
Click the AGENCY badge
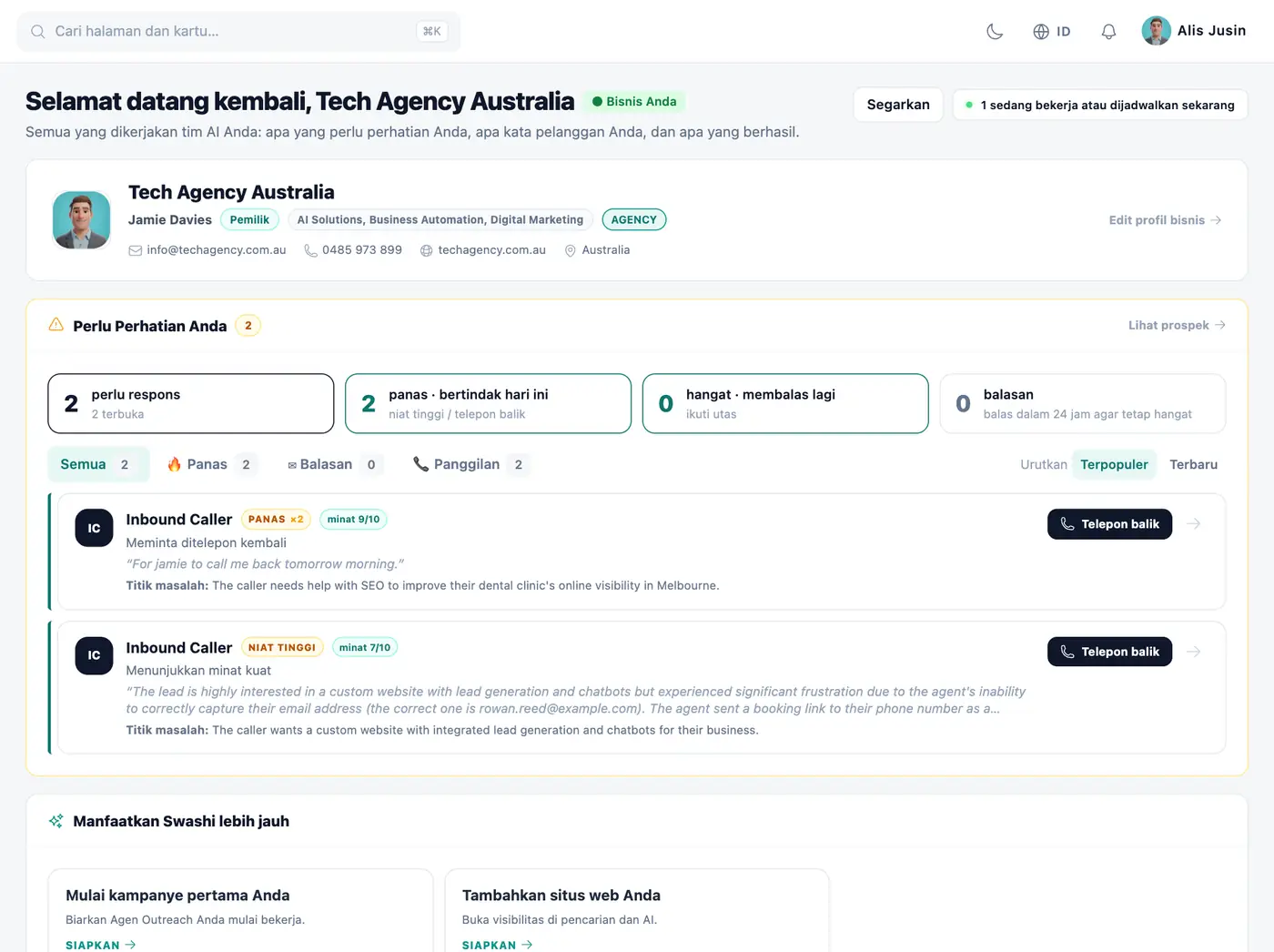[634, 219]
